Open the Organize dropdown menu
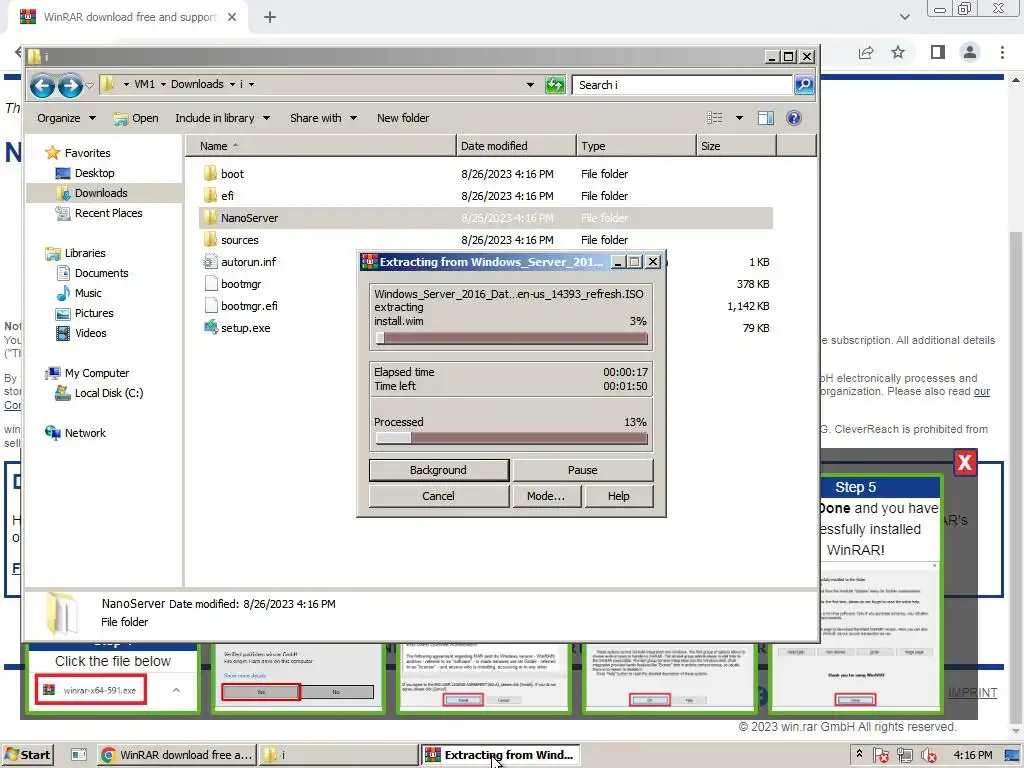 [x=66, y=118]
